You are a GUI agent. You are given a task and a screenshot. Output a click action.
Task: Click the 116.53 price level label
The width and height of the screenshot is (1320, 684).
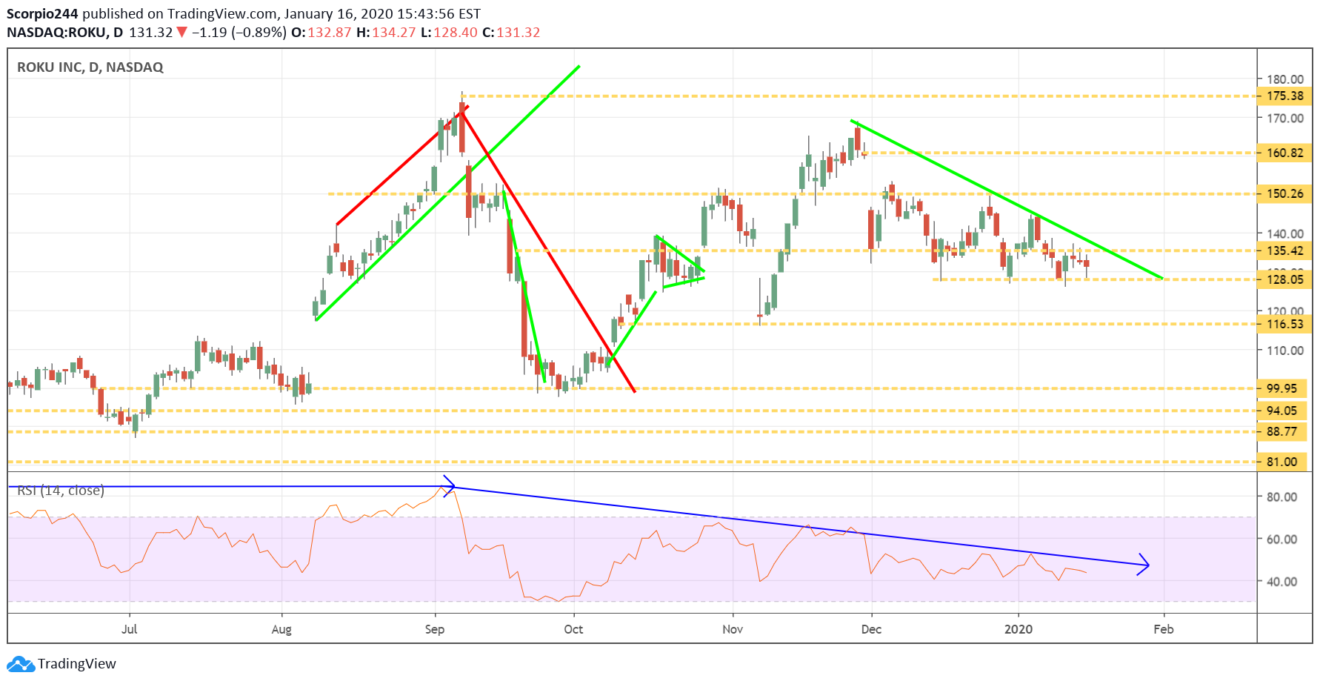point(1283,325)
